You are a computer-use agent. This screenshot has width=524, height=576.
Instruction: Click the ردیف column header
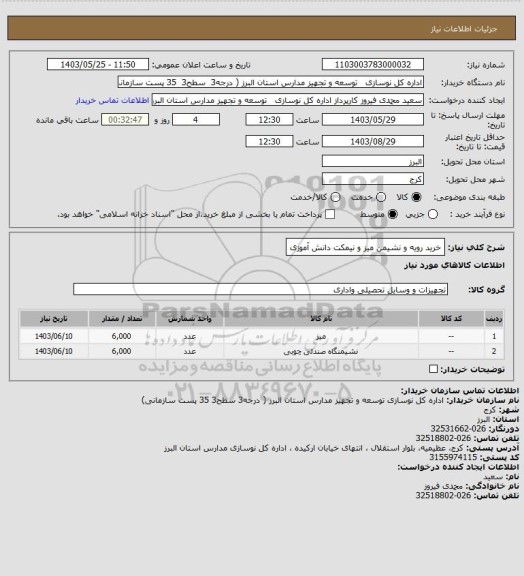(494, 318)
